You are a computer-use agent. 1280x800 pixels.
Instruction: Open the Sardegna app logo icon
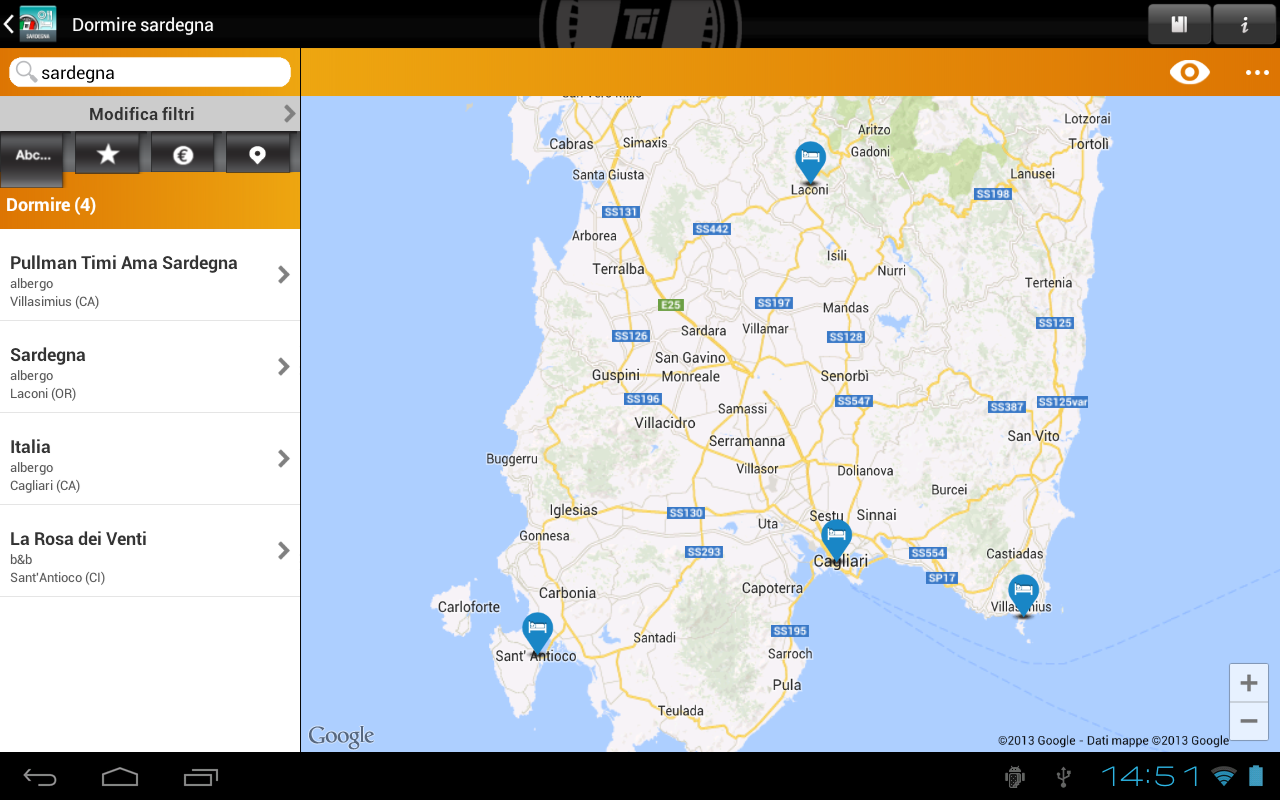pyautogui.click(x=37, y=23)
